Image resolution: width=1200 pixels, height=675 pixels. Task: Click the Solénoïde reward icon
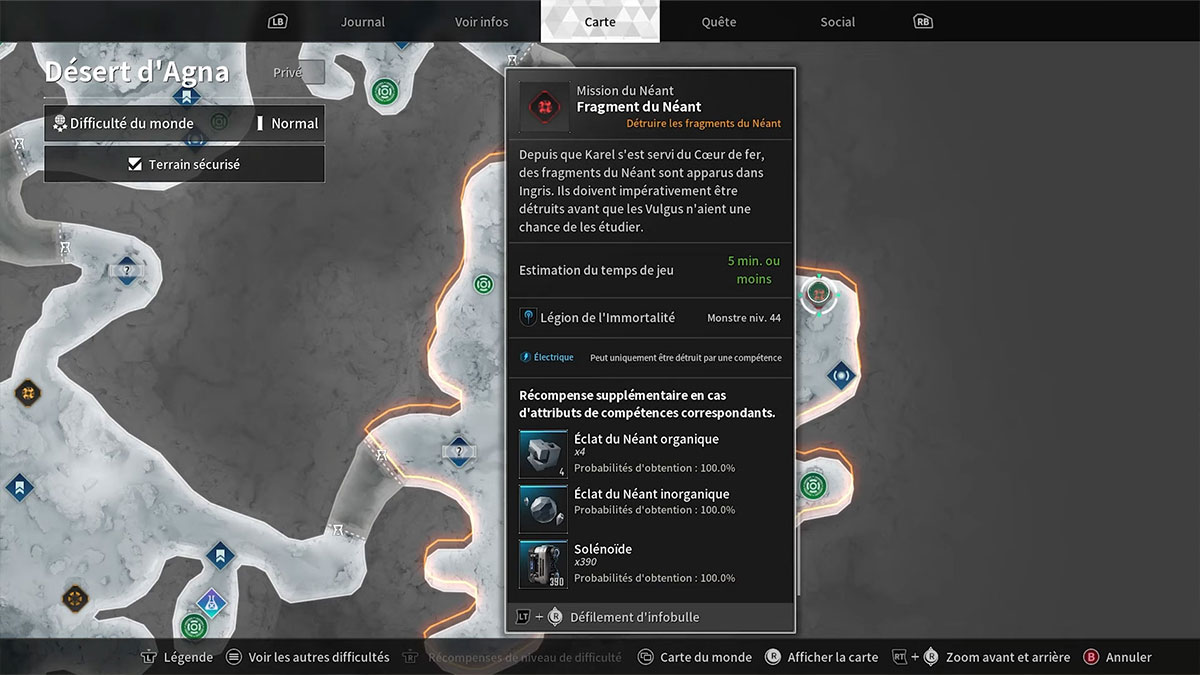click(x=543, y=563)
